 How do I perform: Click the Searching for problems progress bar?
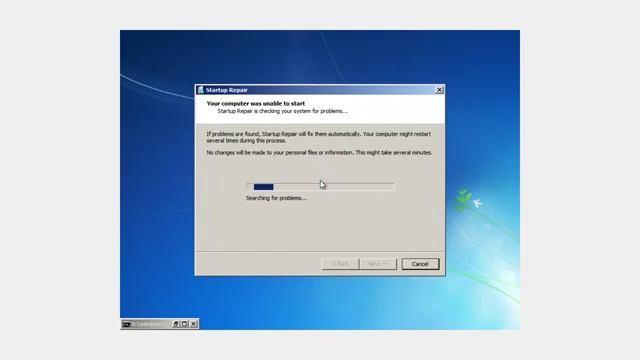tap(320, 187)
